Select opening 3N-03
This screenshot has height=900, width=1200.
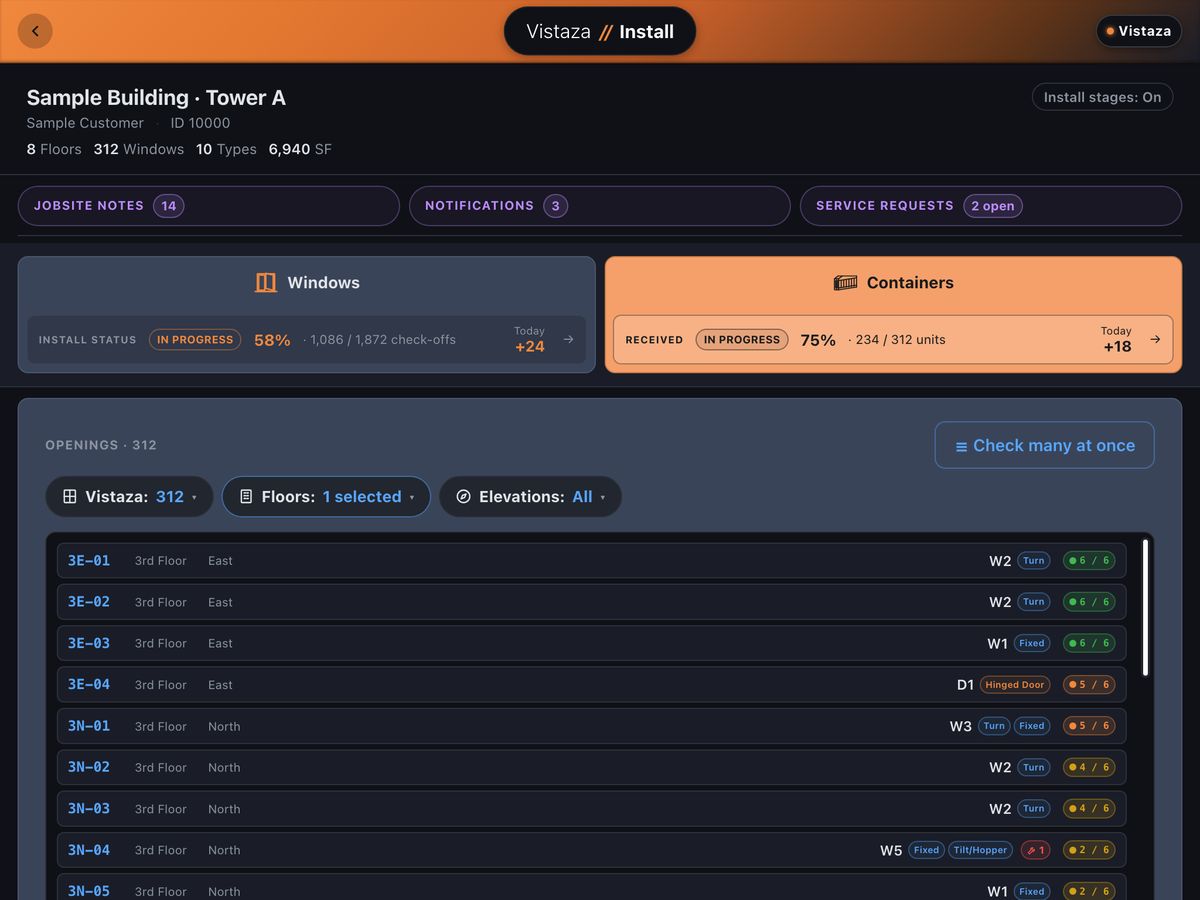(x=592, y=809)
